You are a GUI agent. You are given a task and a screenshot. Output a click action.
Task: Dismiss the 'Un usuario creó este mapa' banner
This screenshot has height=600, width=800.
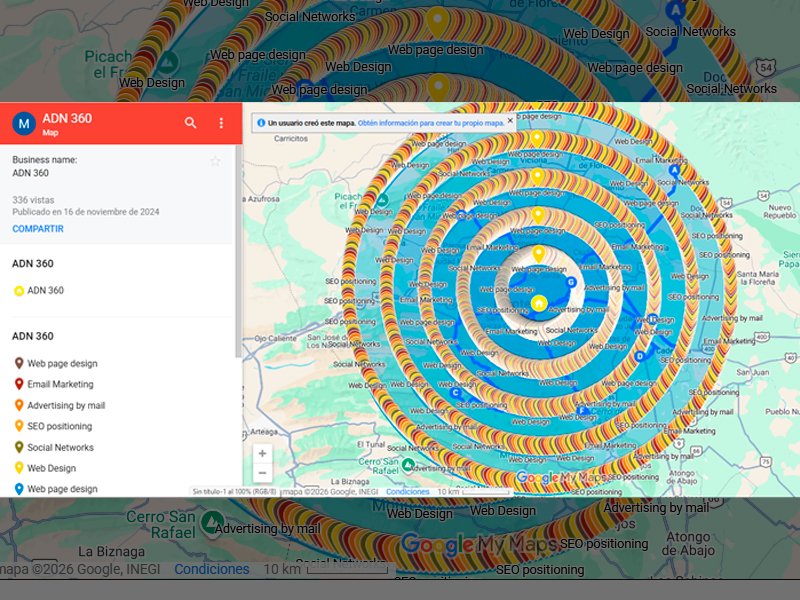(x=510, y=120)
